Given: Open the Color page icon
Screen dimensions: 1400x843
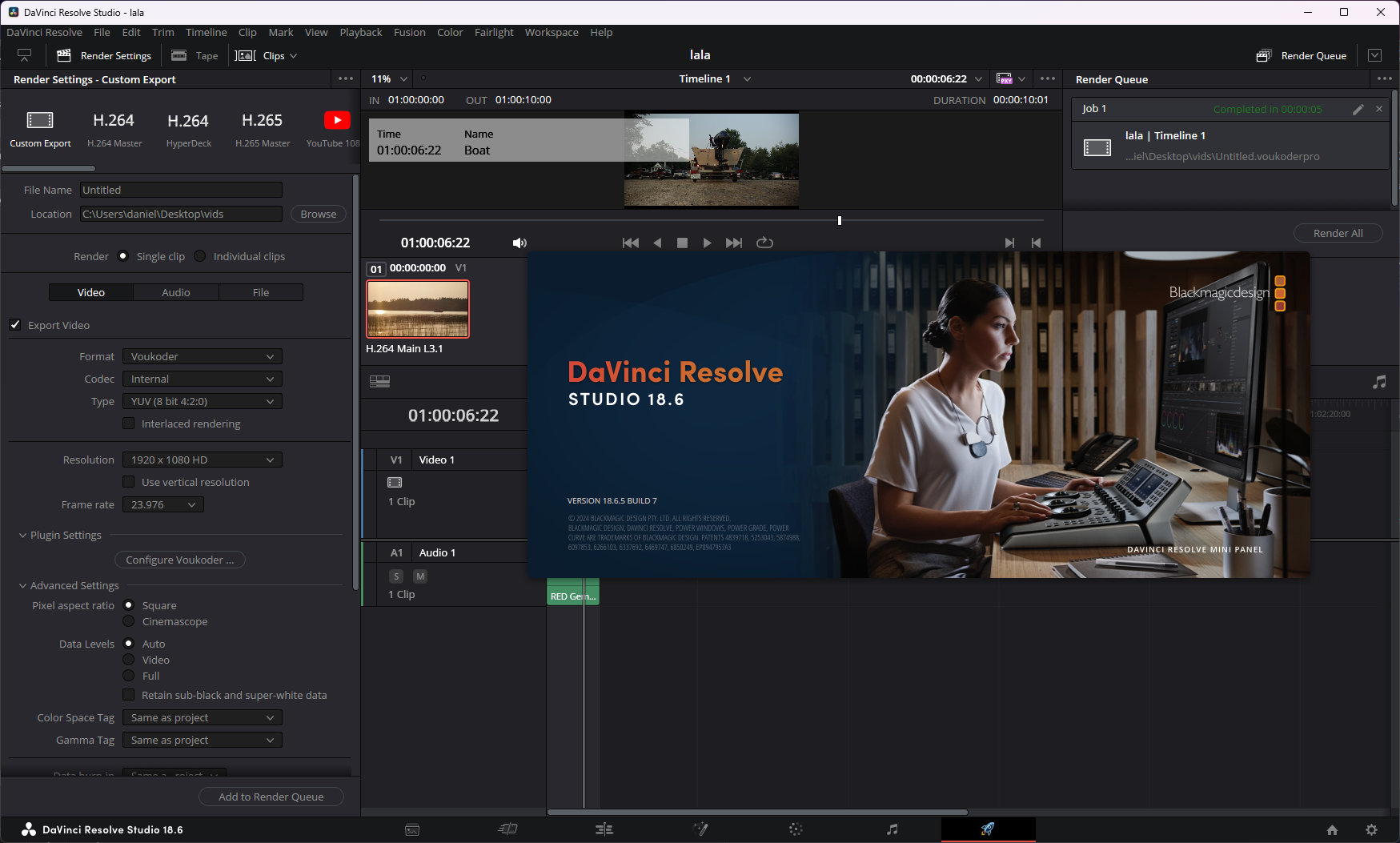Looking at the screenshot, I should coord(796,829).
